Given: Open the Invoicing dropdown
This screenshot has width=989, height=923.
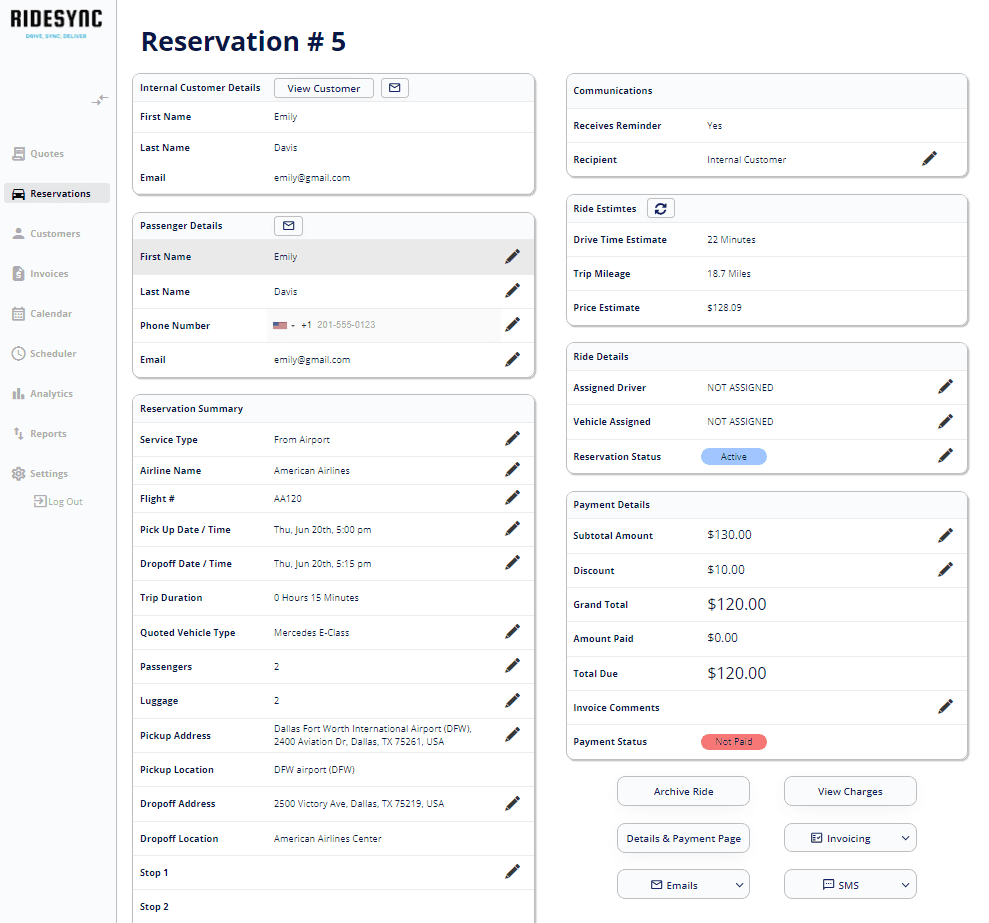Looking at the screenshot, I should tap(849, 837).
